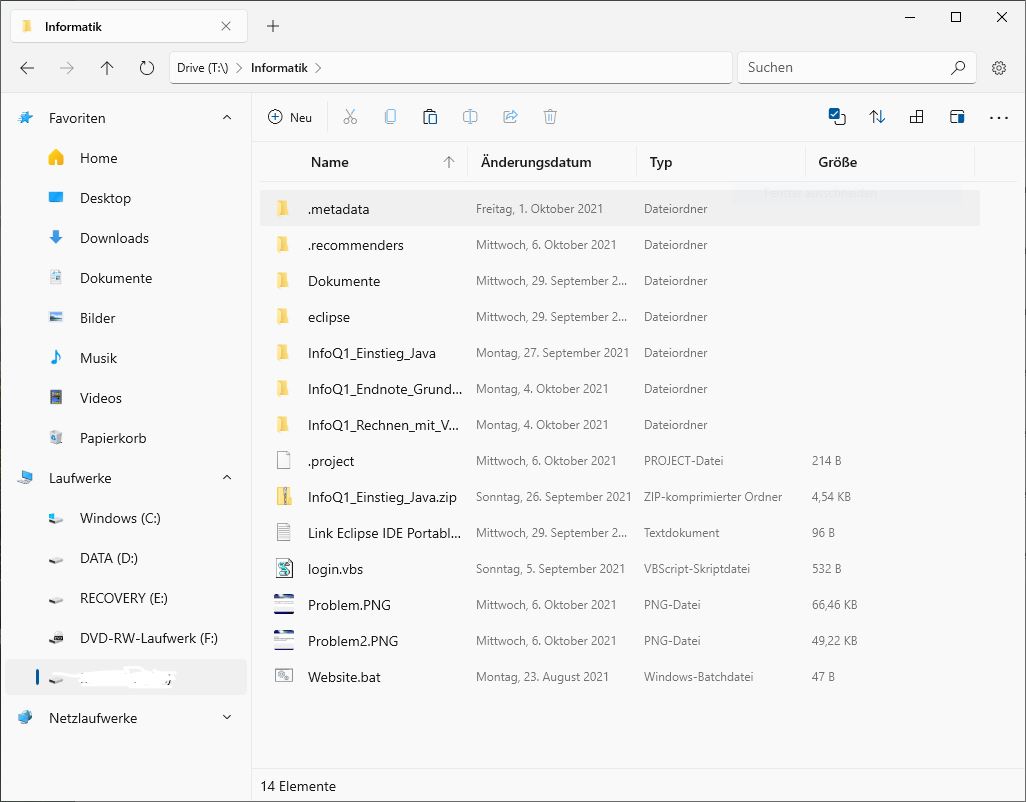Sort by the Typ column header
This screenshot has height=802, width=1026.
click(720, 162)
